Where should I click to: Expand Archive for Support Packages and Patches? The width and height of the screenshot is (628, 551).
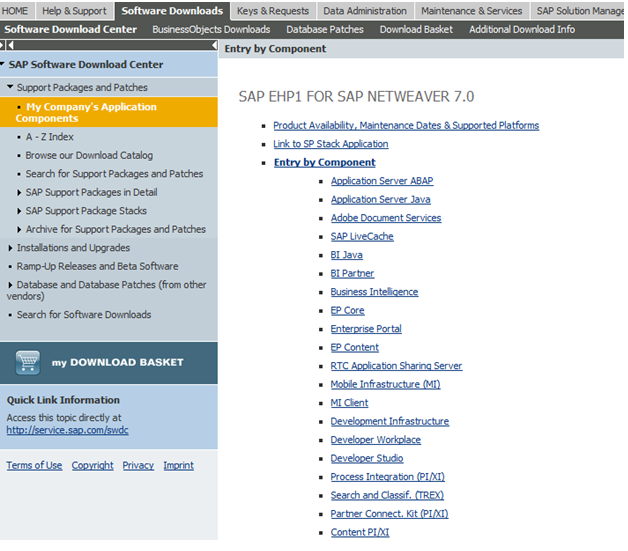coord(19,229)
